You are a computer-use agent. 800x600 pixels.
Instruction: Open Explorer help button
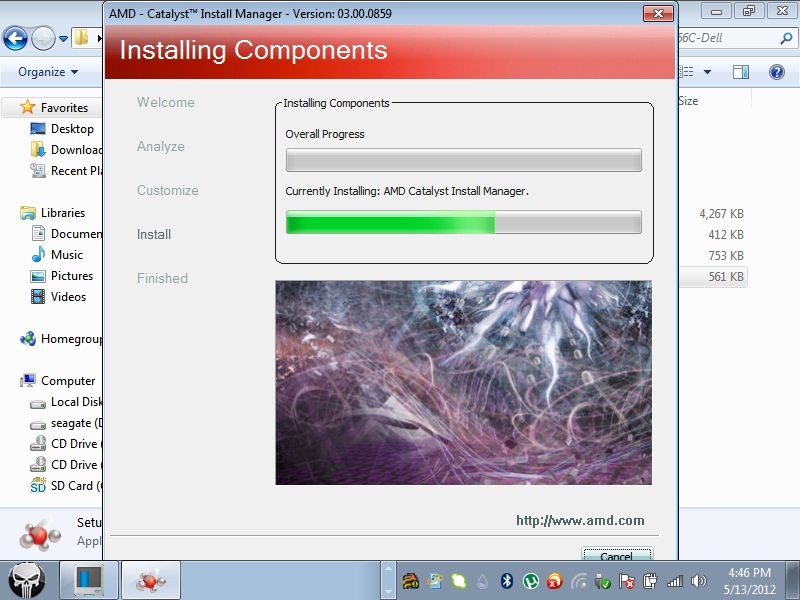(777, 72)
